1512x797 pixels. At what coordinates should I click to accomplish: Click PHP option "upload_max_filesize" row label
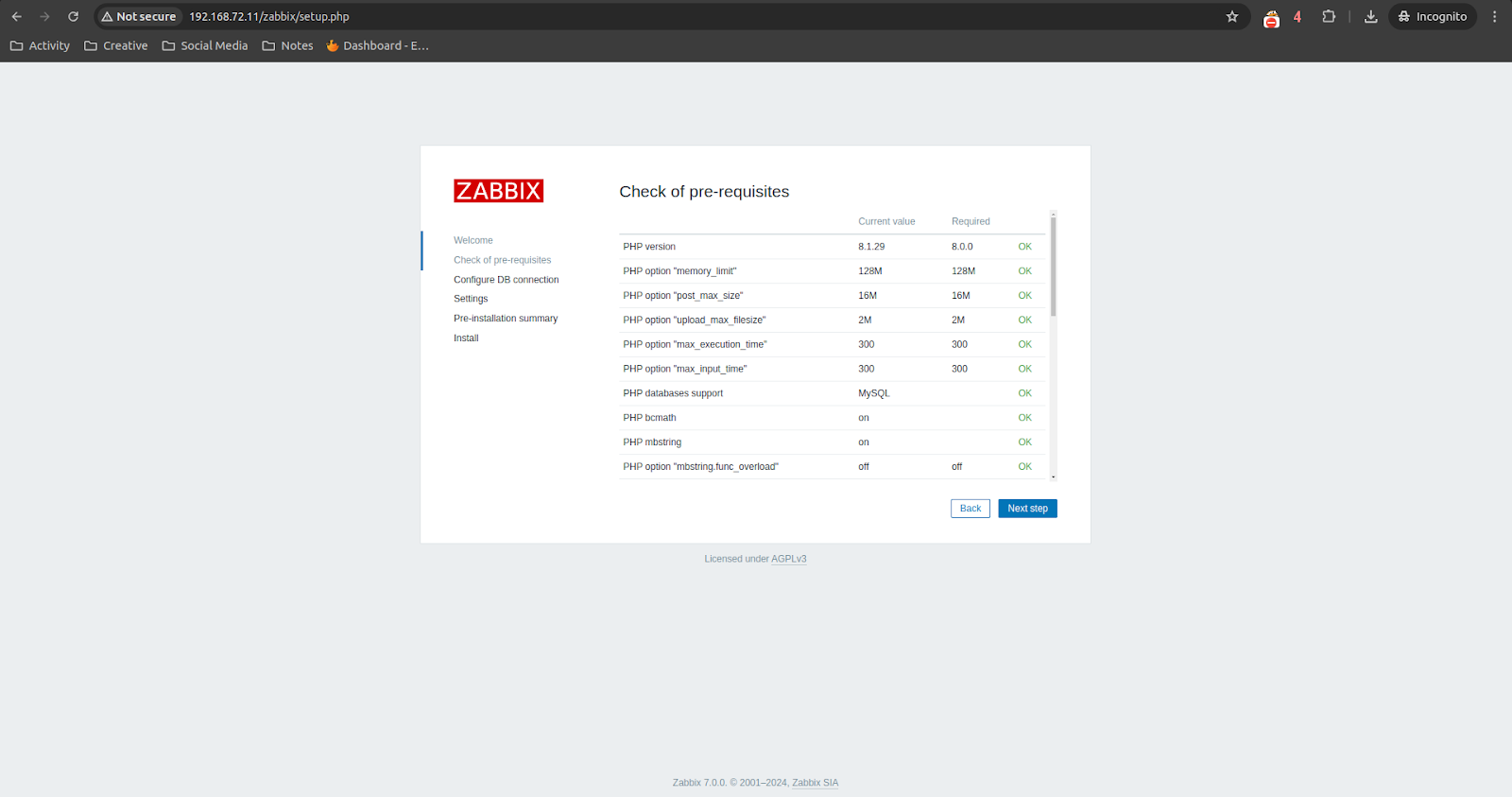coord(695,321)
